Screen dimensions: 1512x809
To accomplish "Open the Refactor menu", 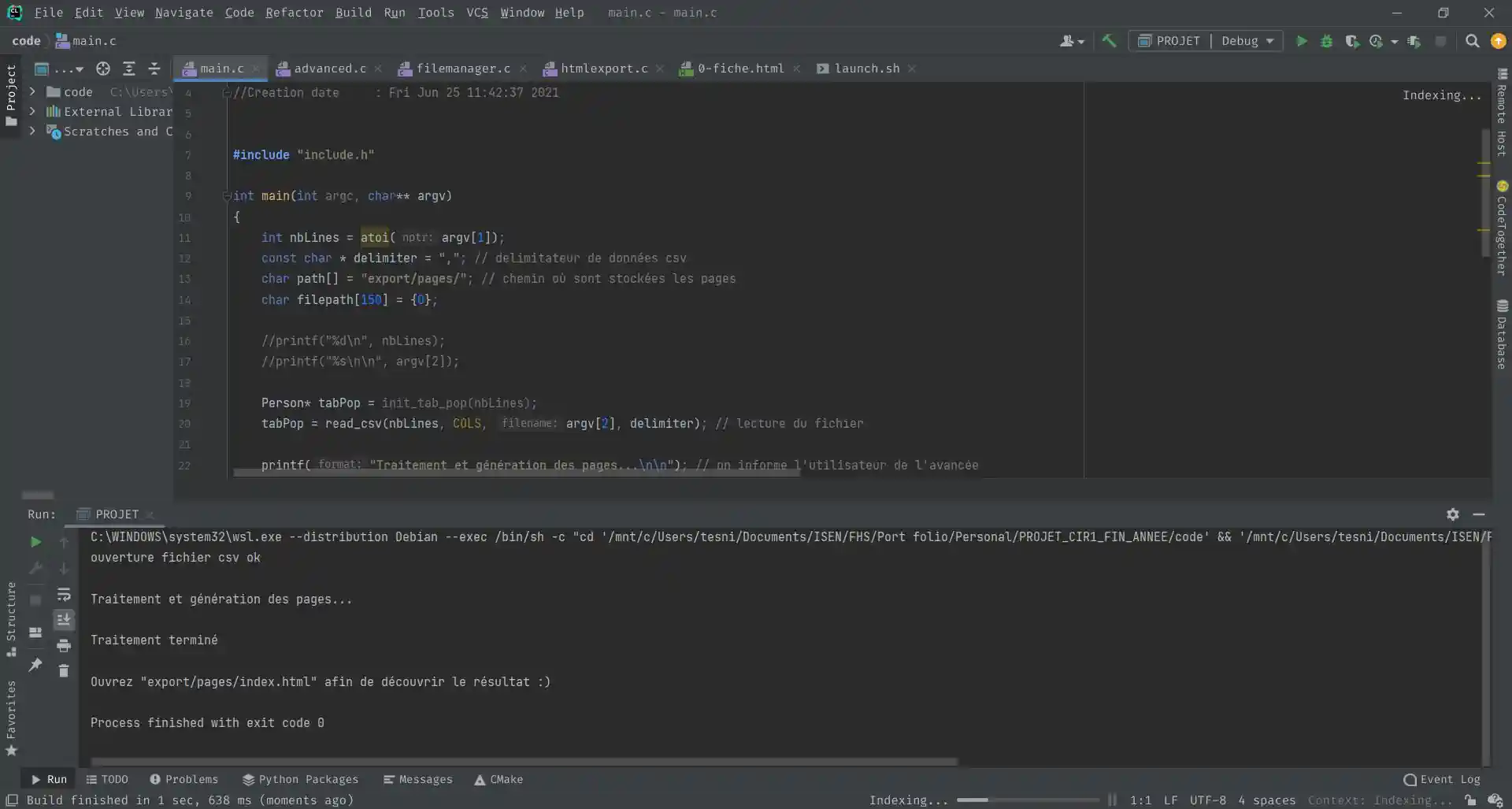I will [x=294, y=13].
